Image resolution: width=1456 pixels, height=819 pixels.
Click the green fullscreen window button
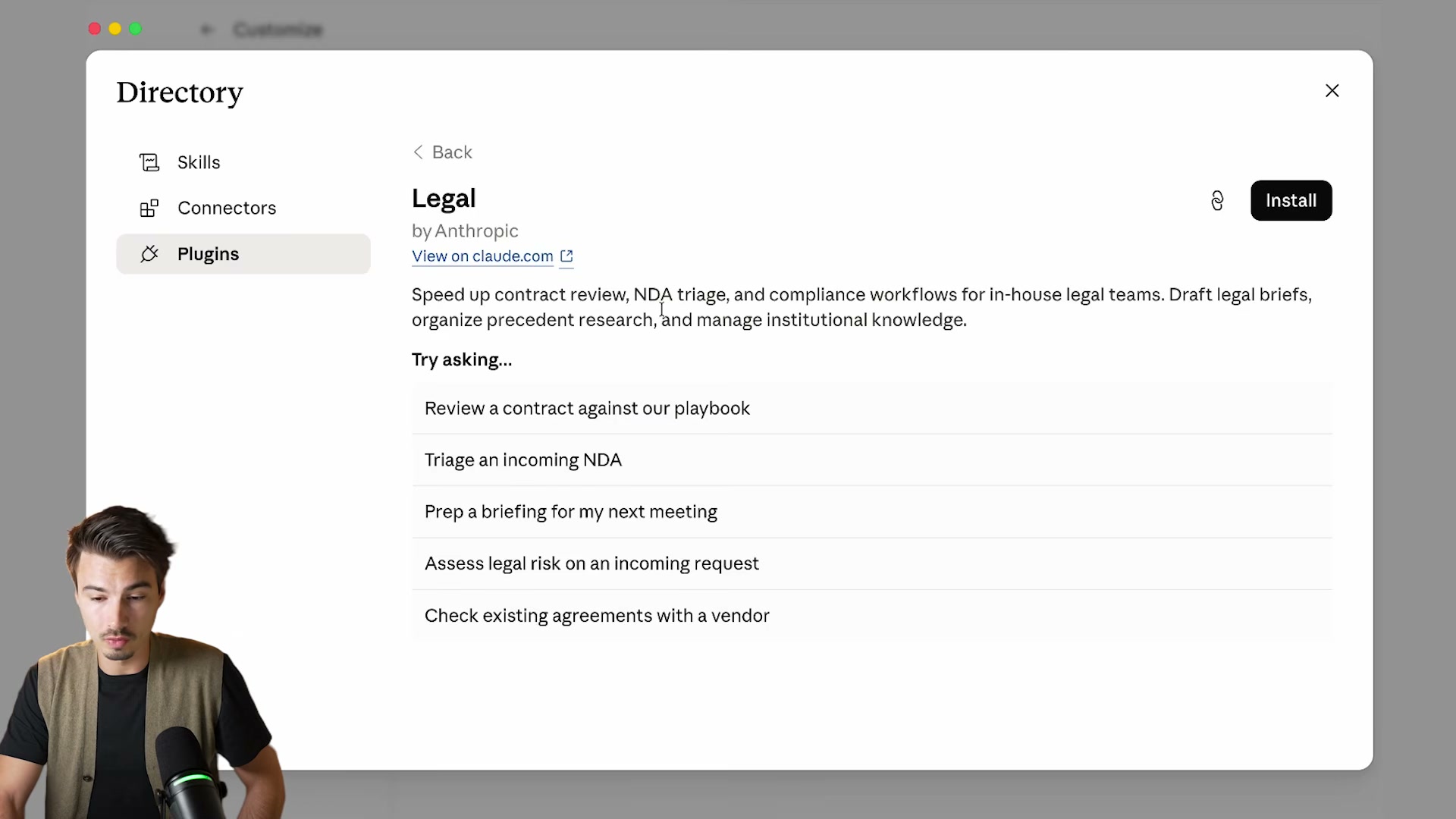click(x=135, y=29)
